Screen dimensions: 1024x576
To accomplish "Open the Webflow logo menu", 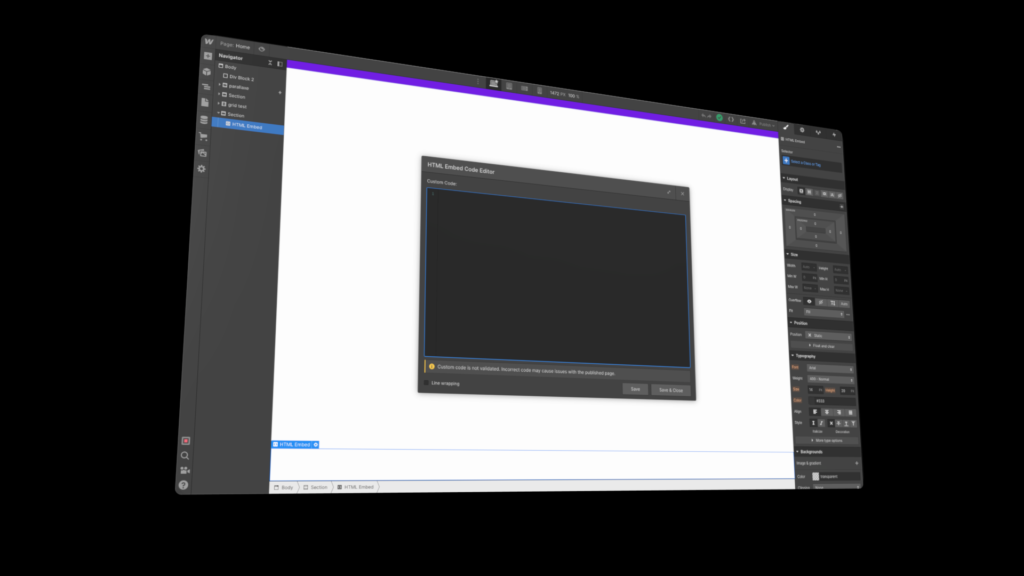I will pos(208,41).
